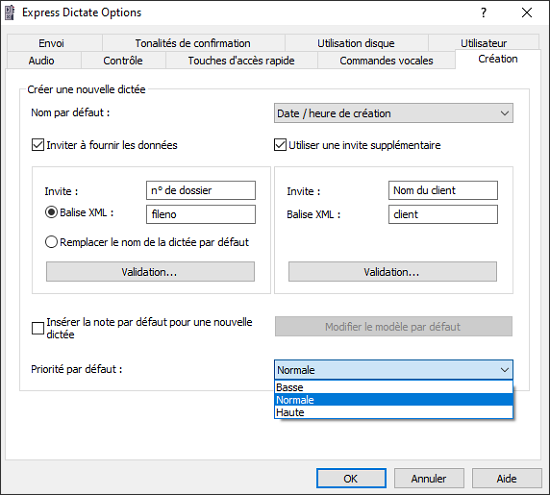The image size is (550, 495).
Task: Open the Tonalités de confirmation tab
Action: (193, 43)
